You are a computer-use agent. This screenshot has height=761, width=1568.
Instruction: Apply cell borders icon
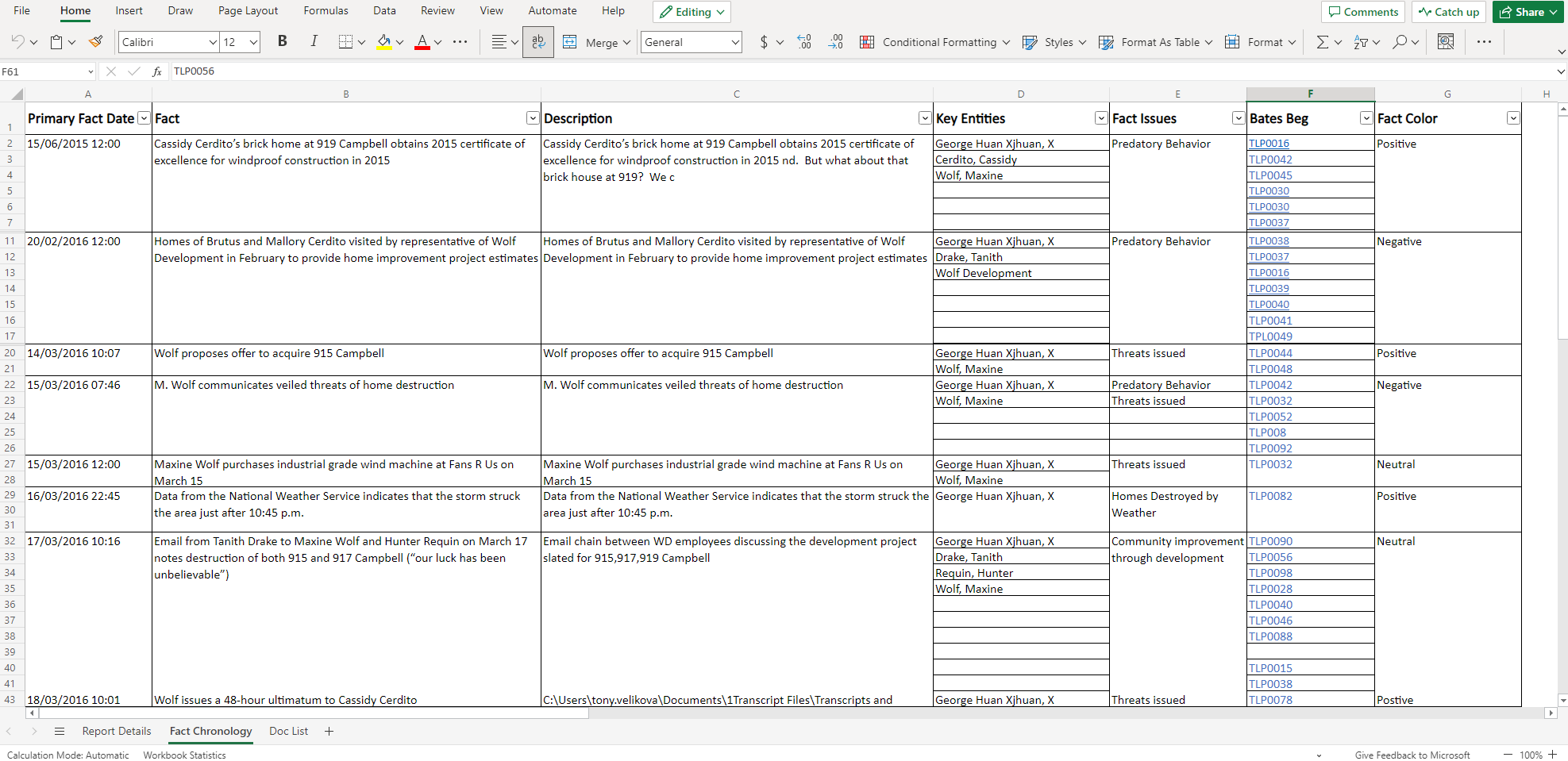pos(345,42)
